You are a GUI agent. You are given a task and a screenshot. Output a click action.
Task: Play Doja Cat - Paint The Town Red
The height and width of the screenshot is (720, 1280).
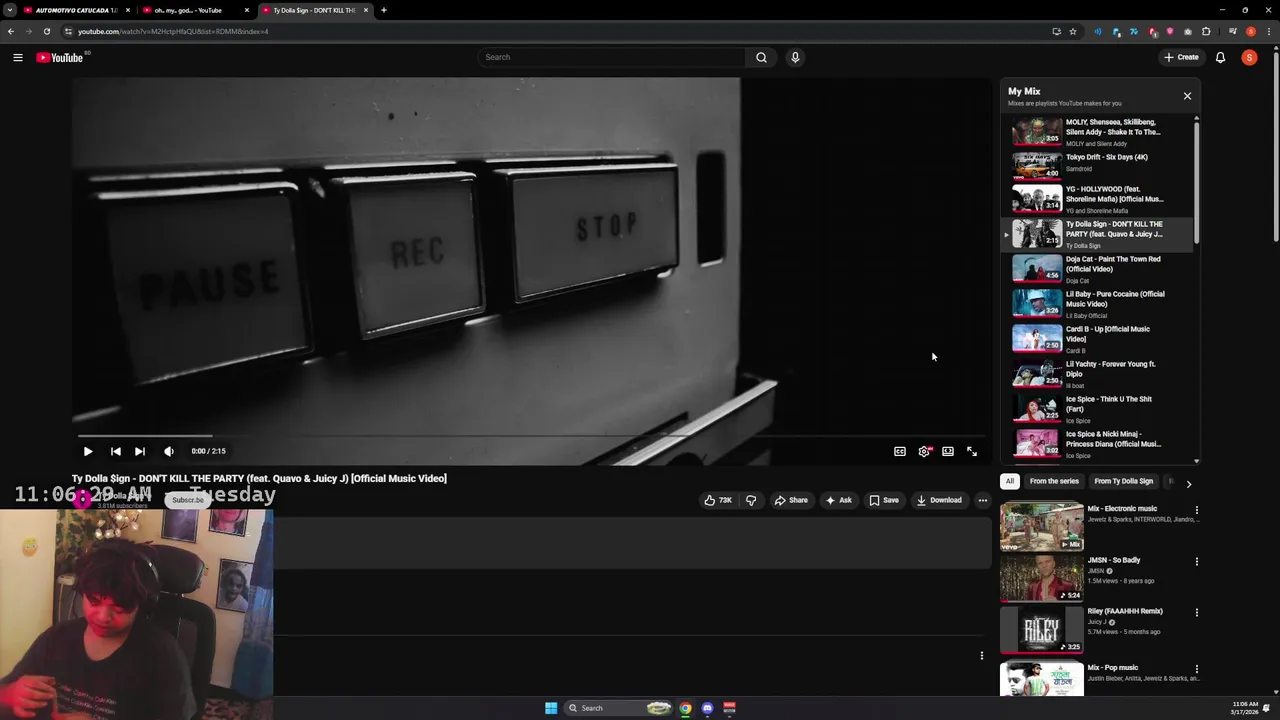click(1098, 269)
